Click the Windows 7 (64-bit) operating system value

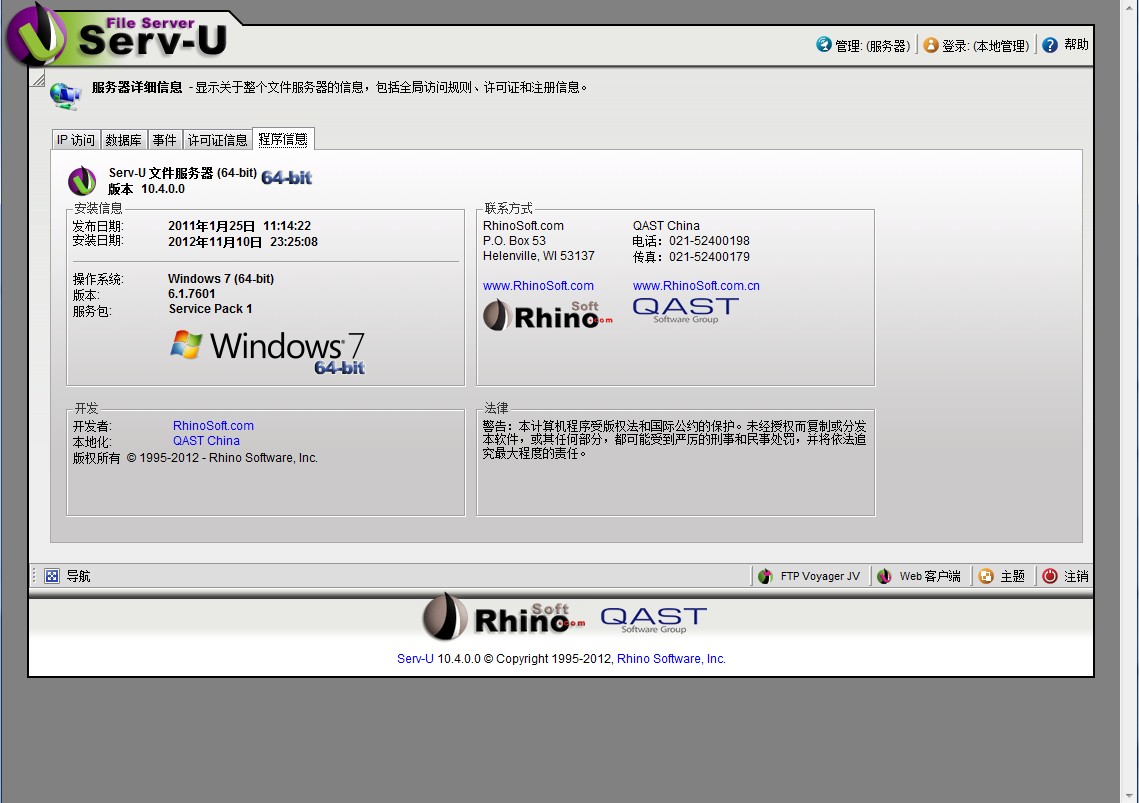221,279
